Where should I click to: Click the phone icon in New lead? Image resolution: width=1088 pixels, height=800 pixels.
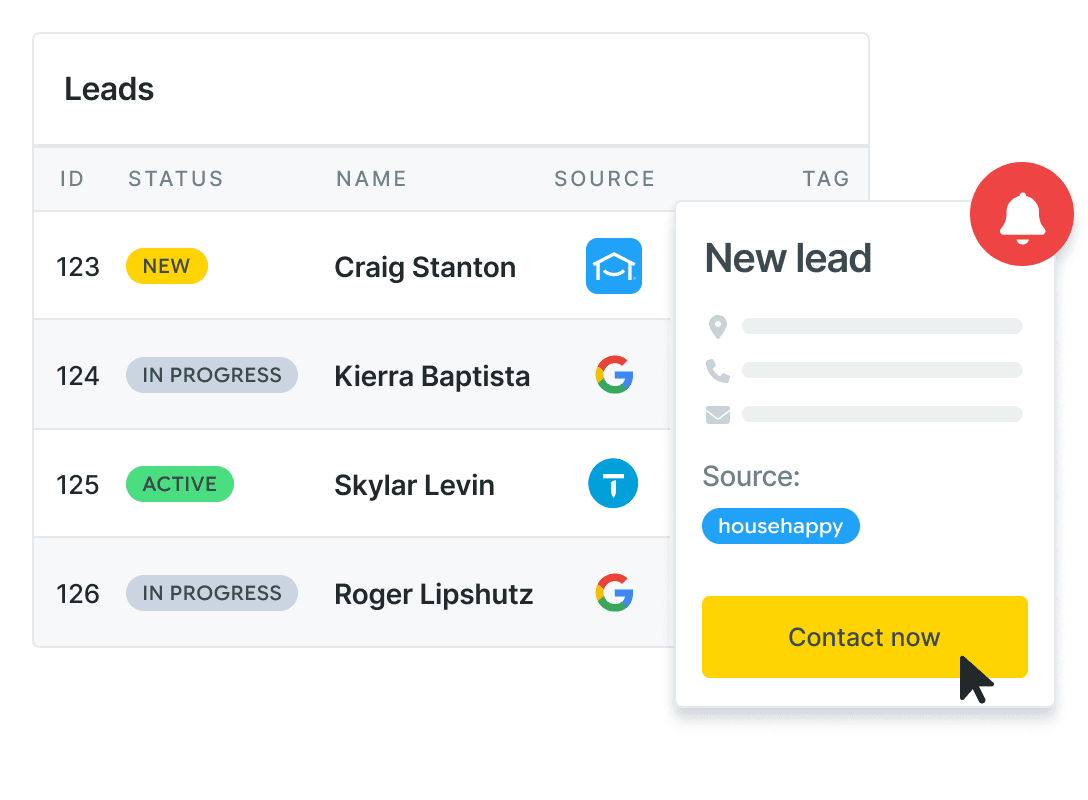tap(717, 371)
